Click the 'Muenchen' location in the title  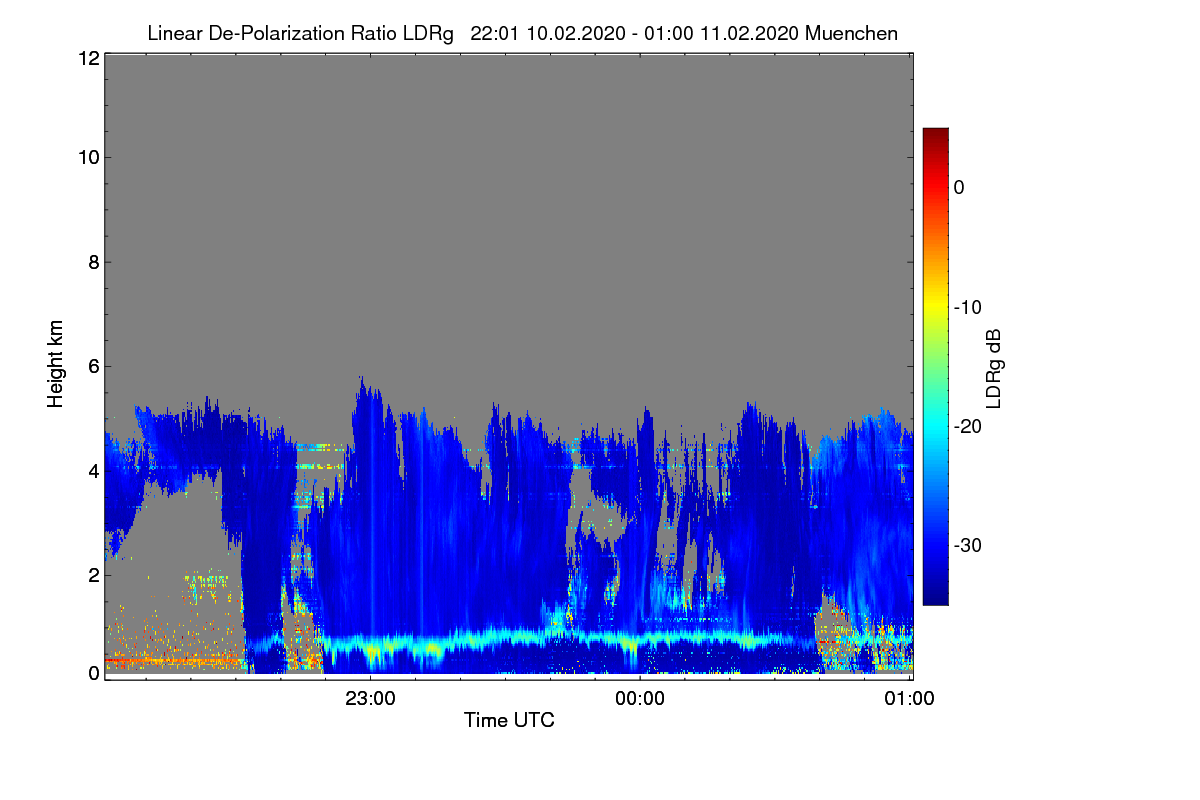(x=853, y=33)
